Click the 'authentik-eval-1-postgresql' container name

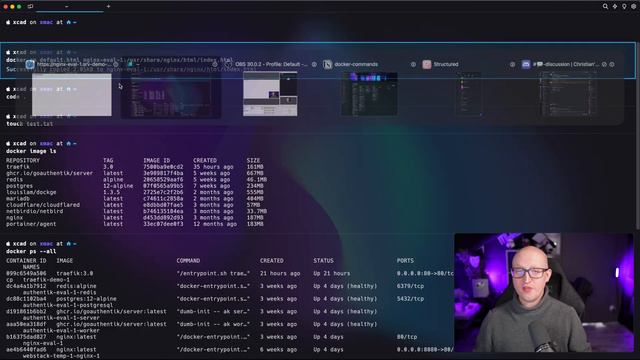click(x=68, y=305)
